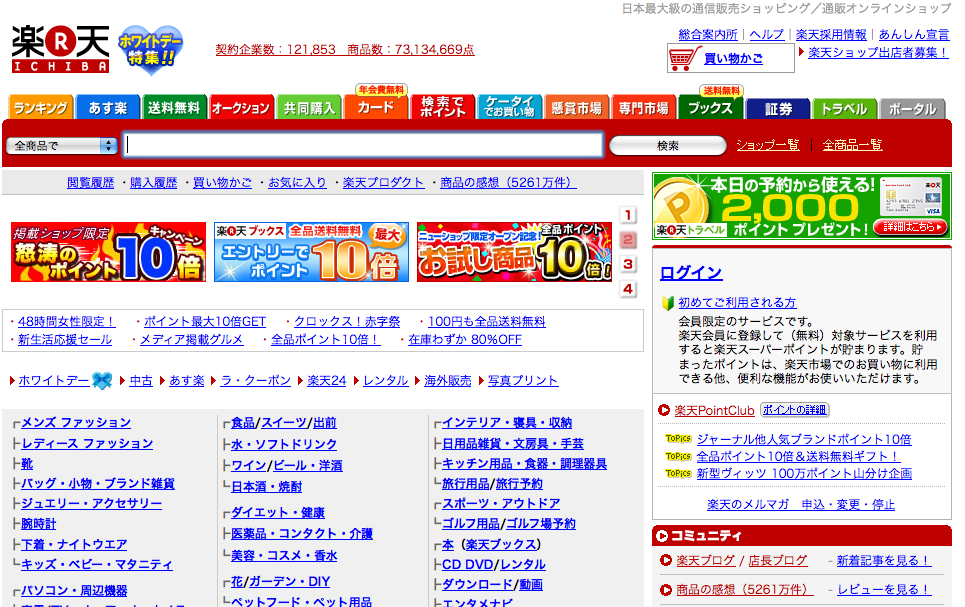Open the ケータイでお買い物 tab

[x=510, y=107]
